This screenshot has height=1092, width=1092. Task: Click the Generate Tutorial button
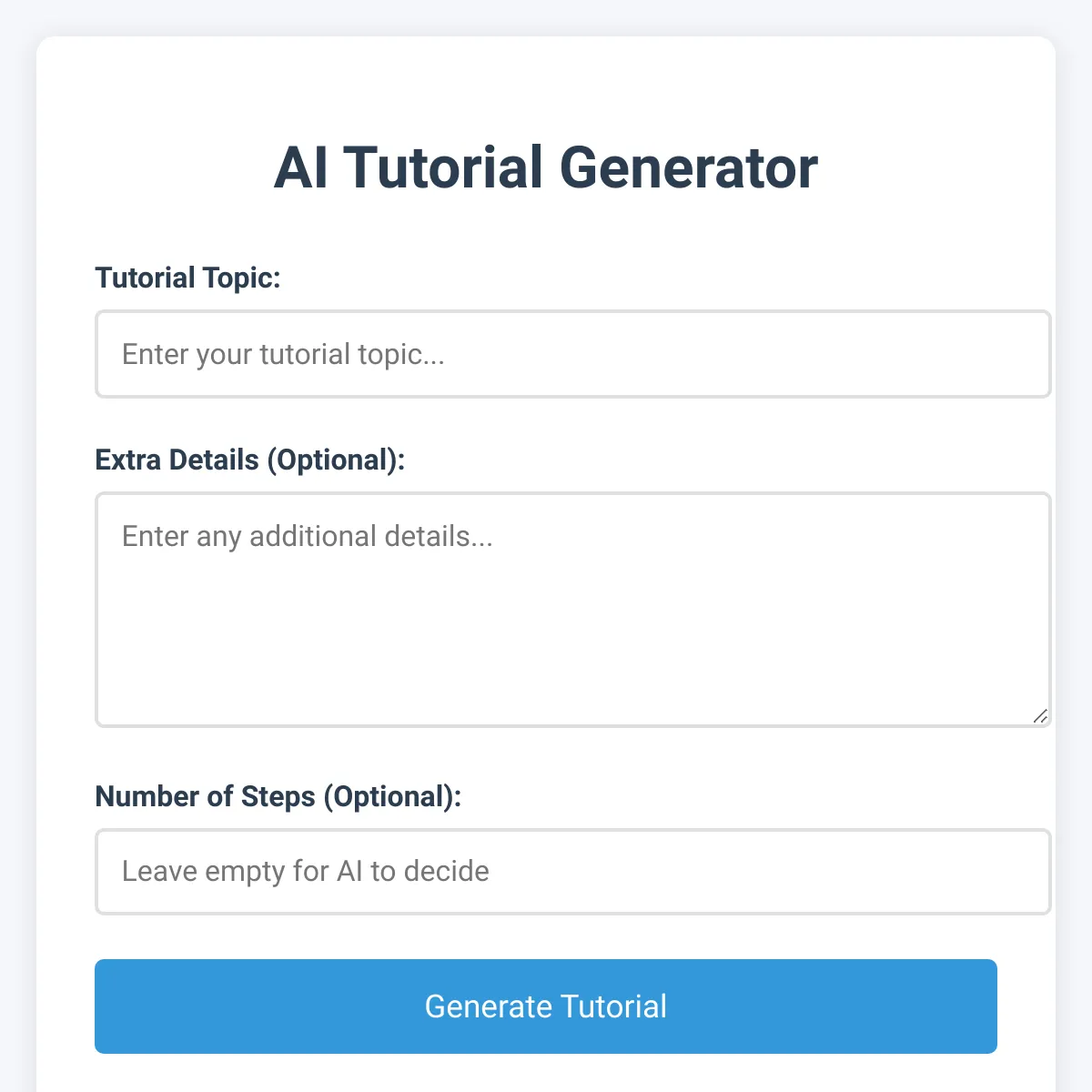546,1006
